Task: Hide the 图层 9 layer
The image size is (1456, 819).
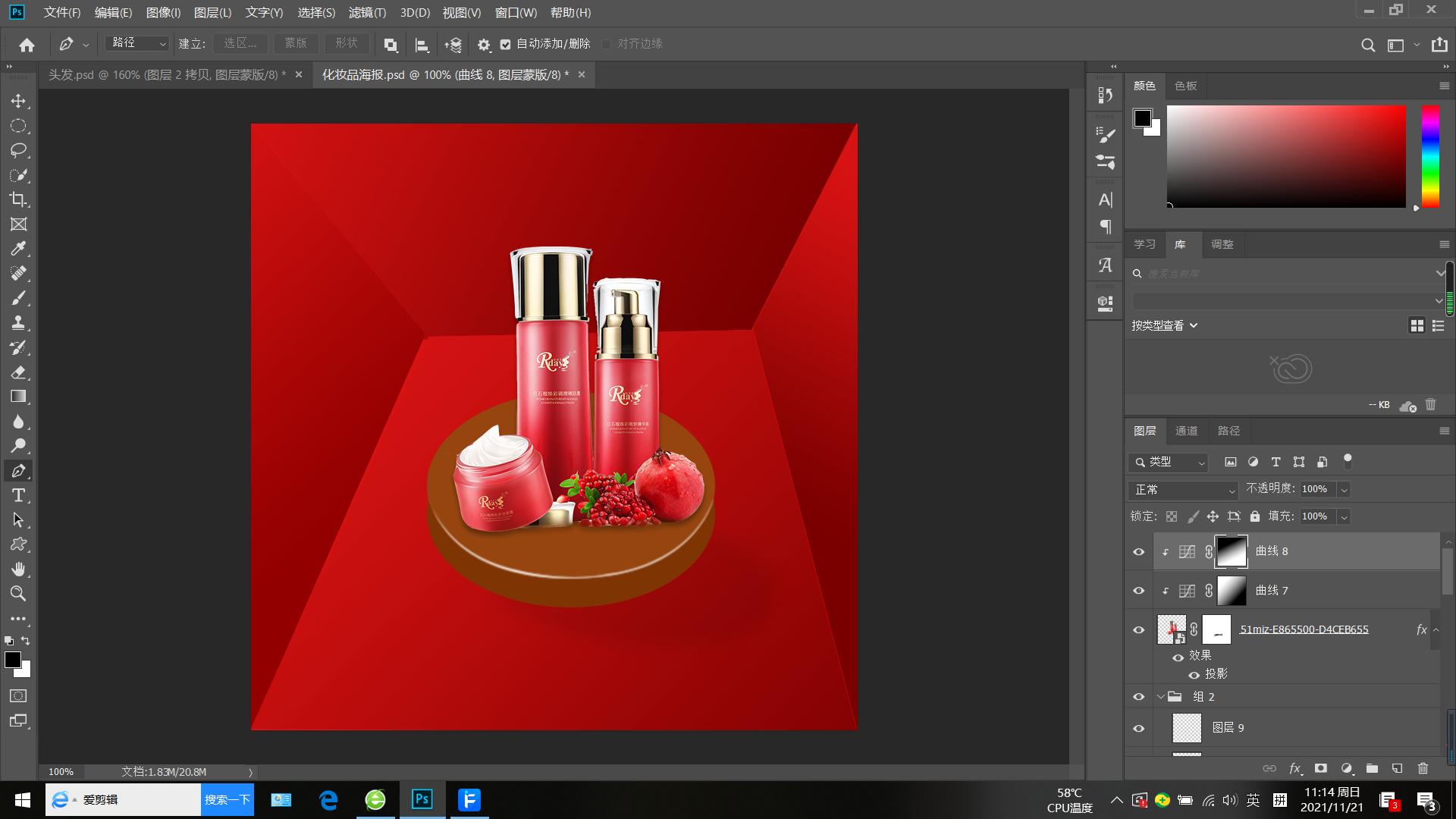Action: point(1138,728)
